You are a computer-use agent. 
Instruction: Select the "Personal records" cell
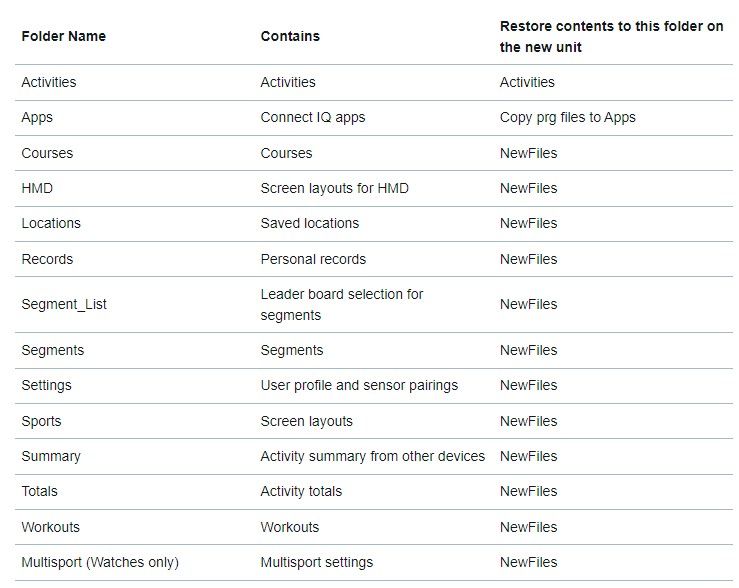click(313, 259)
